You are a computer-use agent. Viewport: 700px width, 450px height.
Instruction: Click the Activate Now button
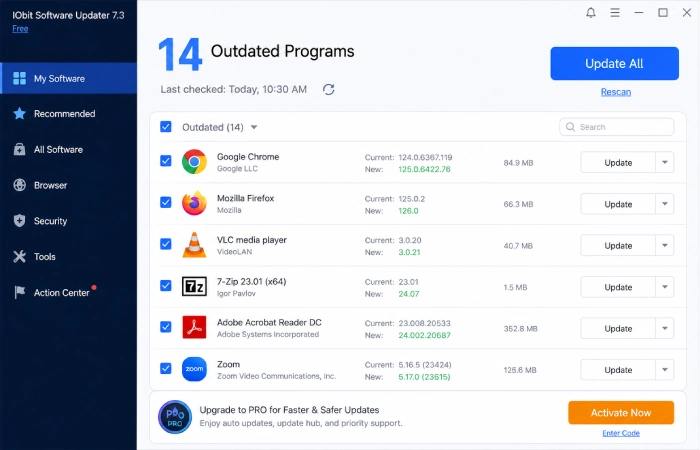[x=621, y=412]
